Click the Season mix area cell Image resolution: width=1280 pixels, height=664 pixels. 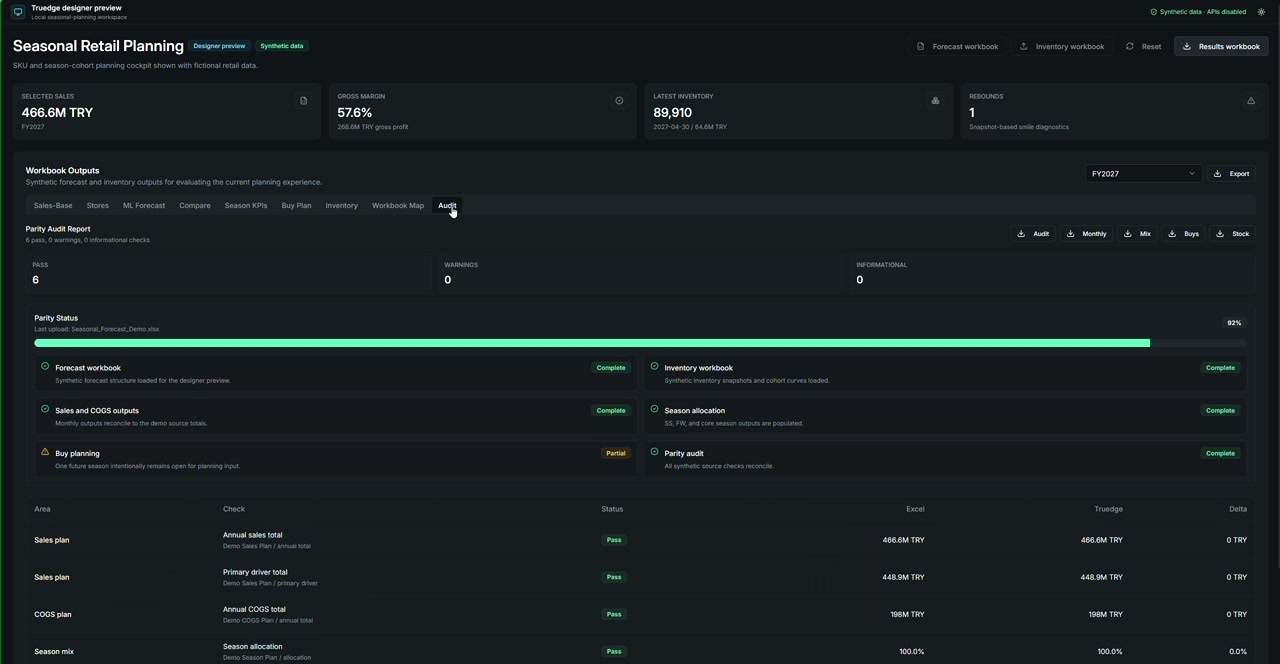click(54, 651)
